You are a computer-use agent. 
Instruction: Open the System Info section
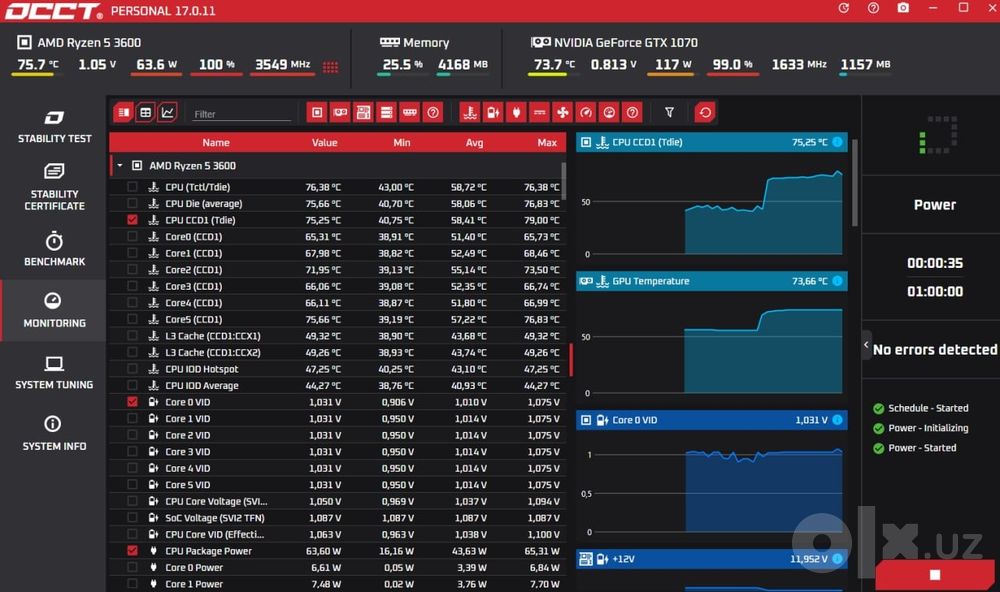[54, 434]
